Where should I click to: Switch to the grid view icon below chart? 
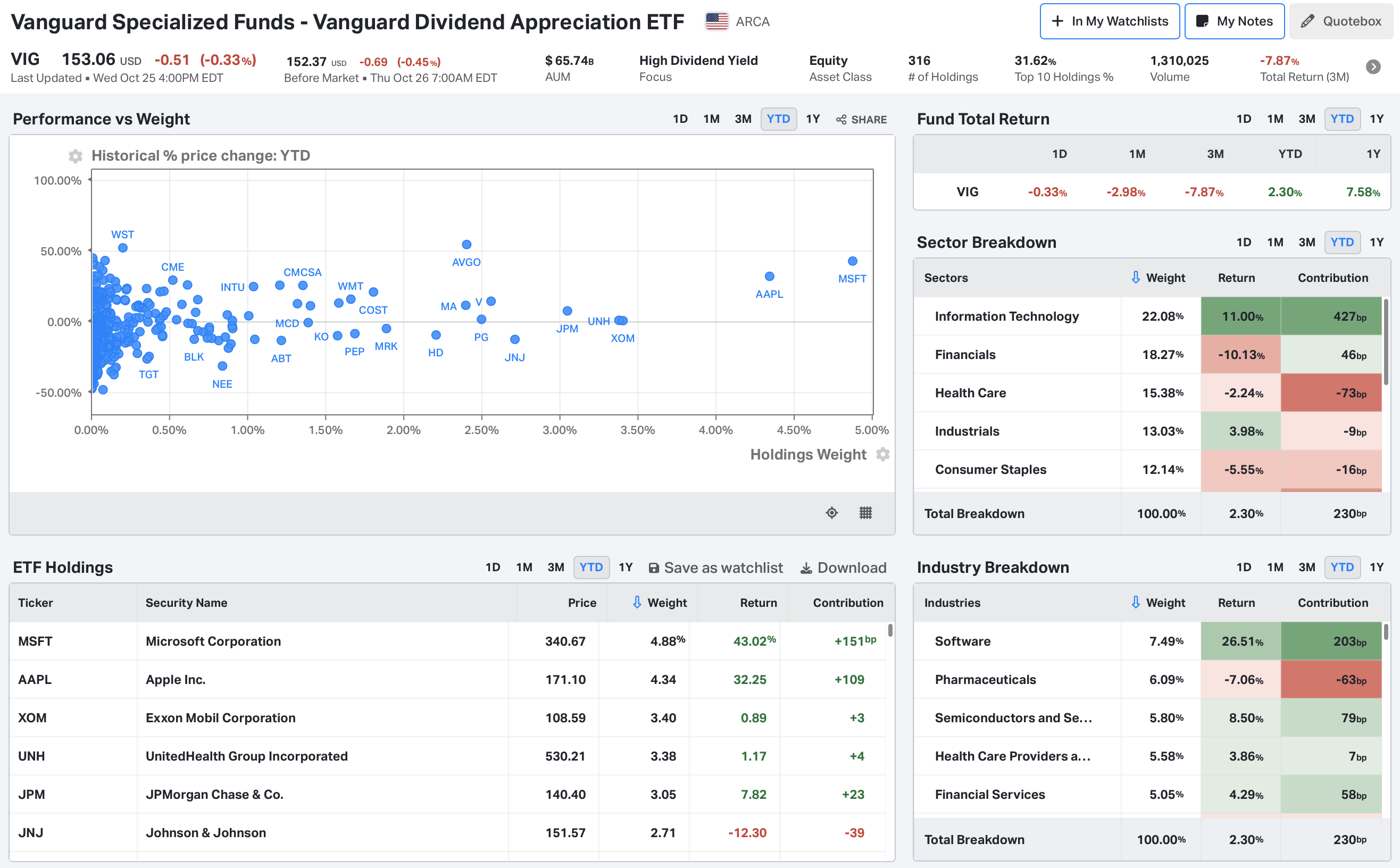pyautogui.click(x=865, y=513)
